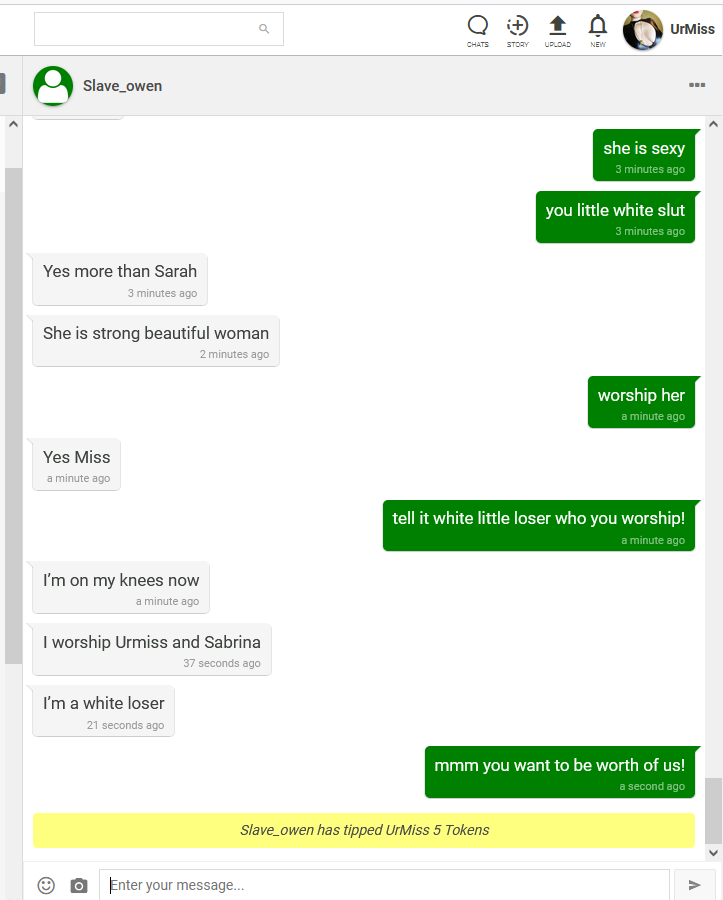Open the three-dot chat options menu
This screenshot has height=900, width=723.
pos(697,85)
